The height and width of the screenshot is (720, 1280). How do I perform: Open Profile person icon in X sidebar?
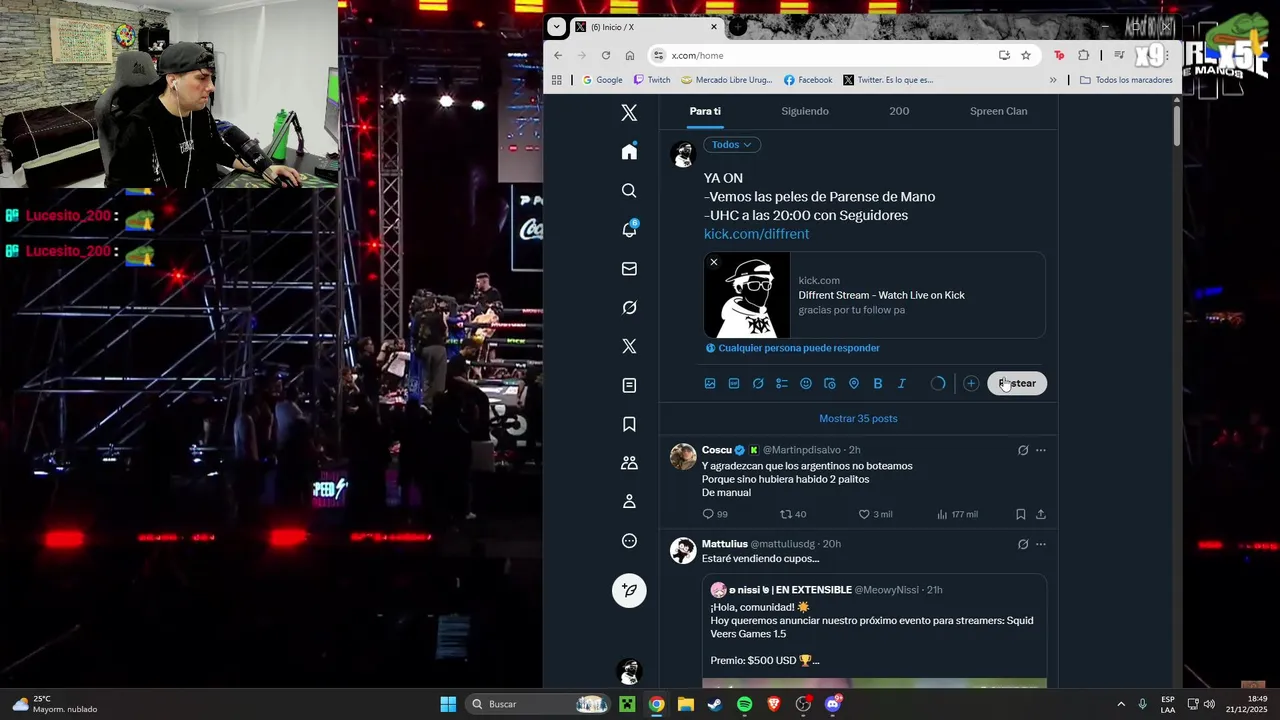click(x=629, y=501)
